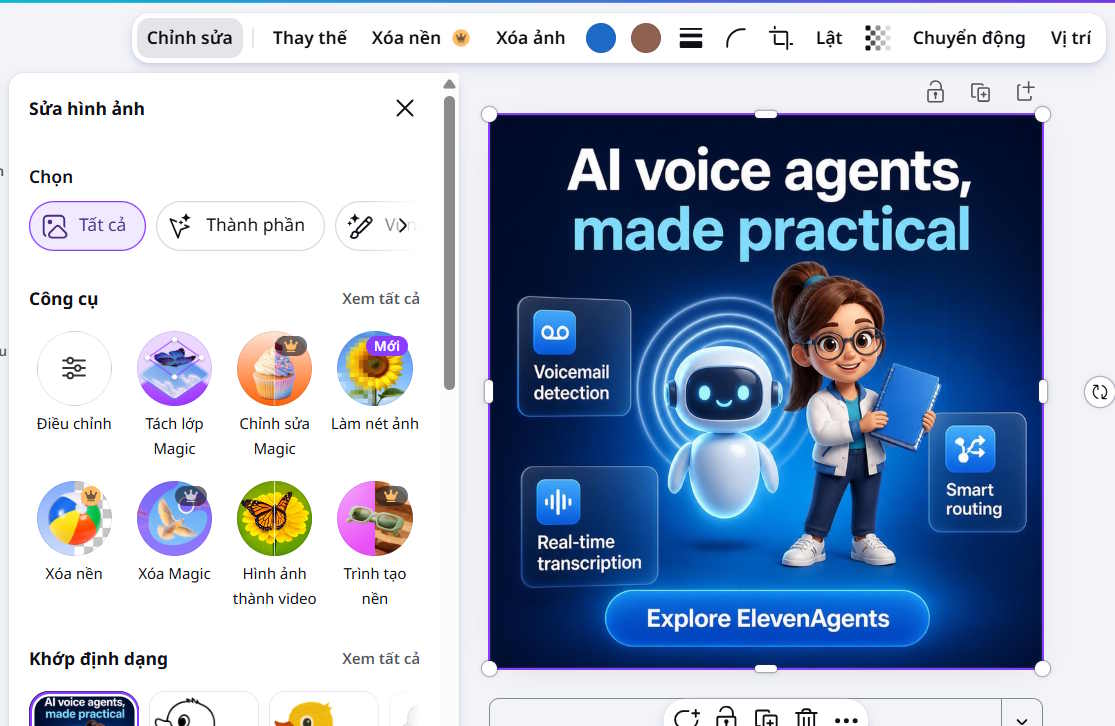
Task: Expand the bottom chevron dropdown
Action: (1022, 719)
